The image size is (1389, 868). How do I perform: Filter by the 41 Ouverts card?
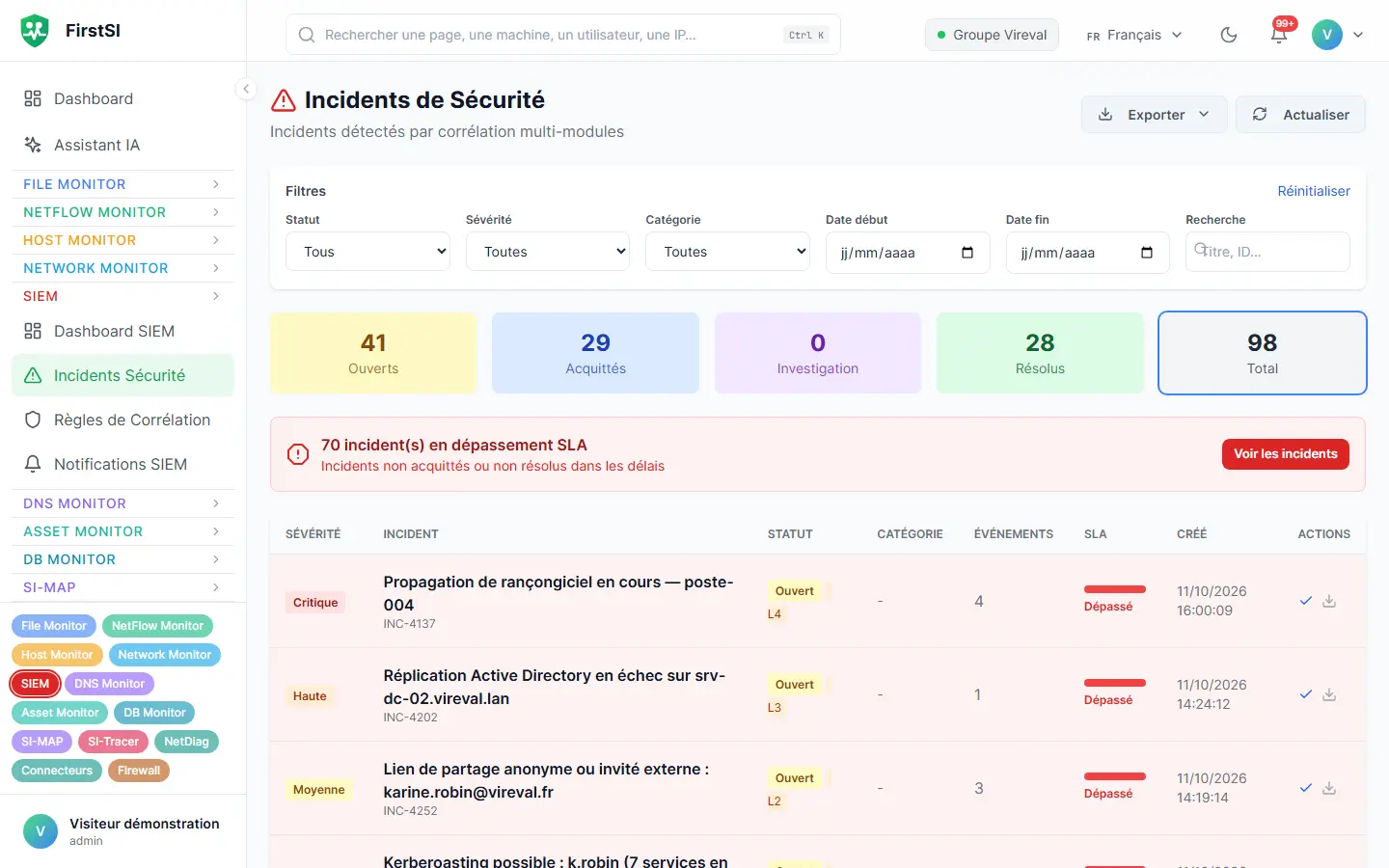(373, 353)
